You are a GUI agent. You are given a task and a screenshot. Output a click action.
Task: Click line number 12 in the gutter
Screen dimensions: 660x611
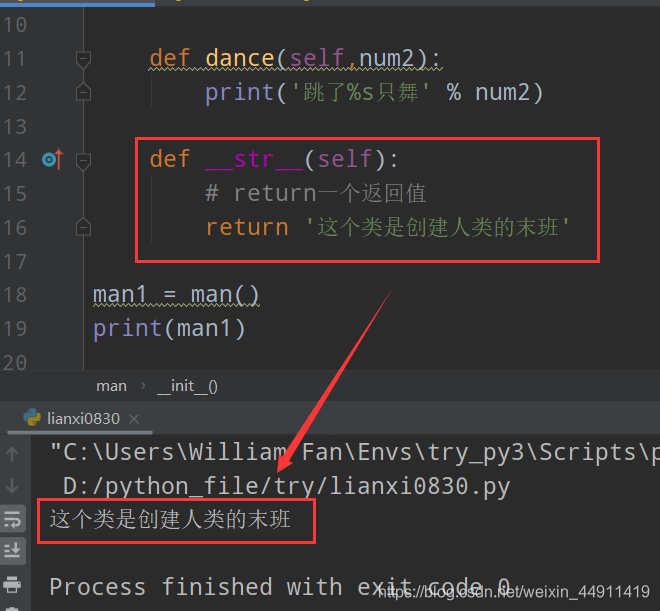click(x=15, y=93)
